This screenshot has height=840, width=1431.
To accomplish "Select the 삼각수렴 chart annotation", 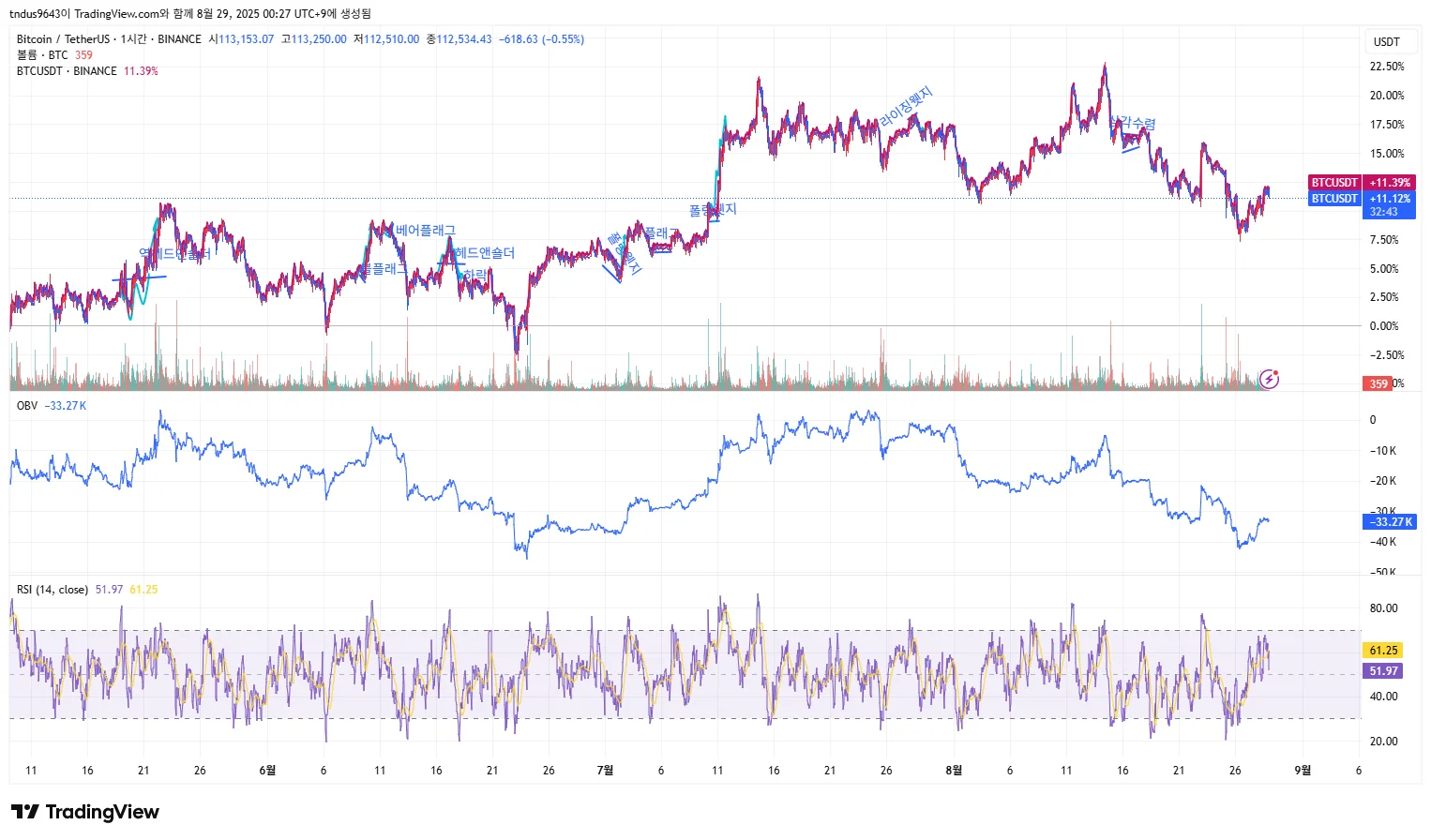I will [x=1133, y=124].
